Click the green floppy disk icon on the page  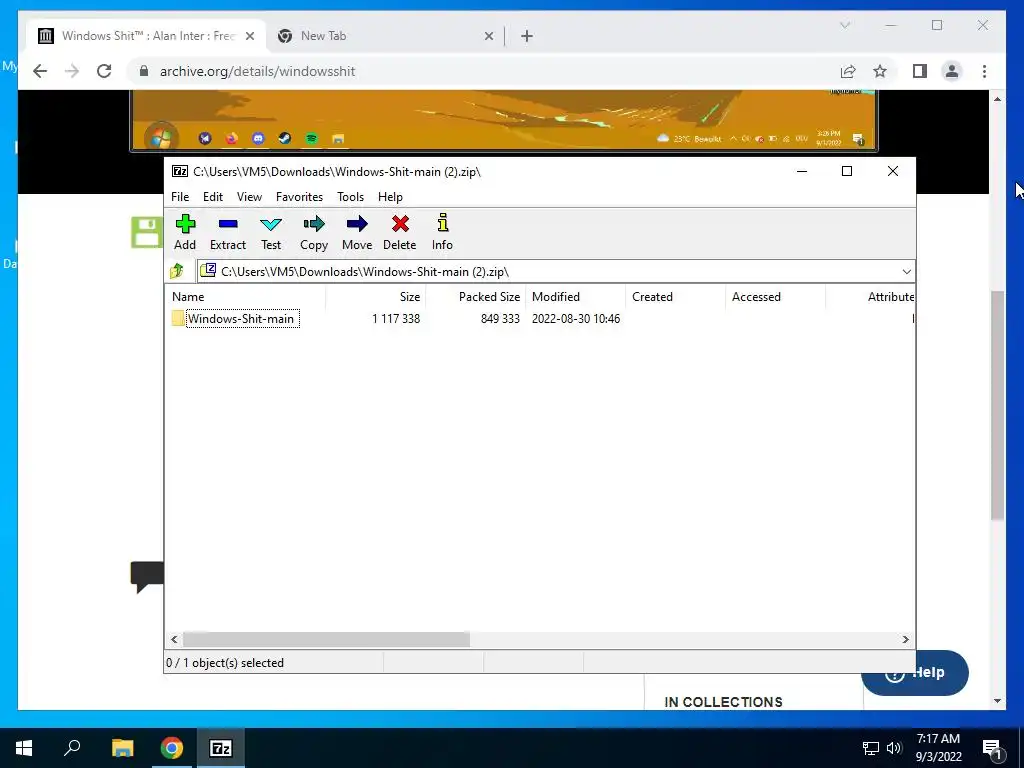(146, 232)
